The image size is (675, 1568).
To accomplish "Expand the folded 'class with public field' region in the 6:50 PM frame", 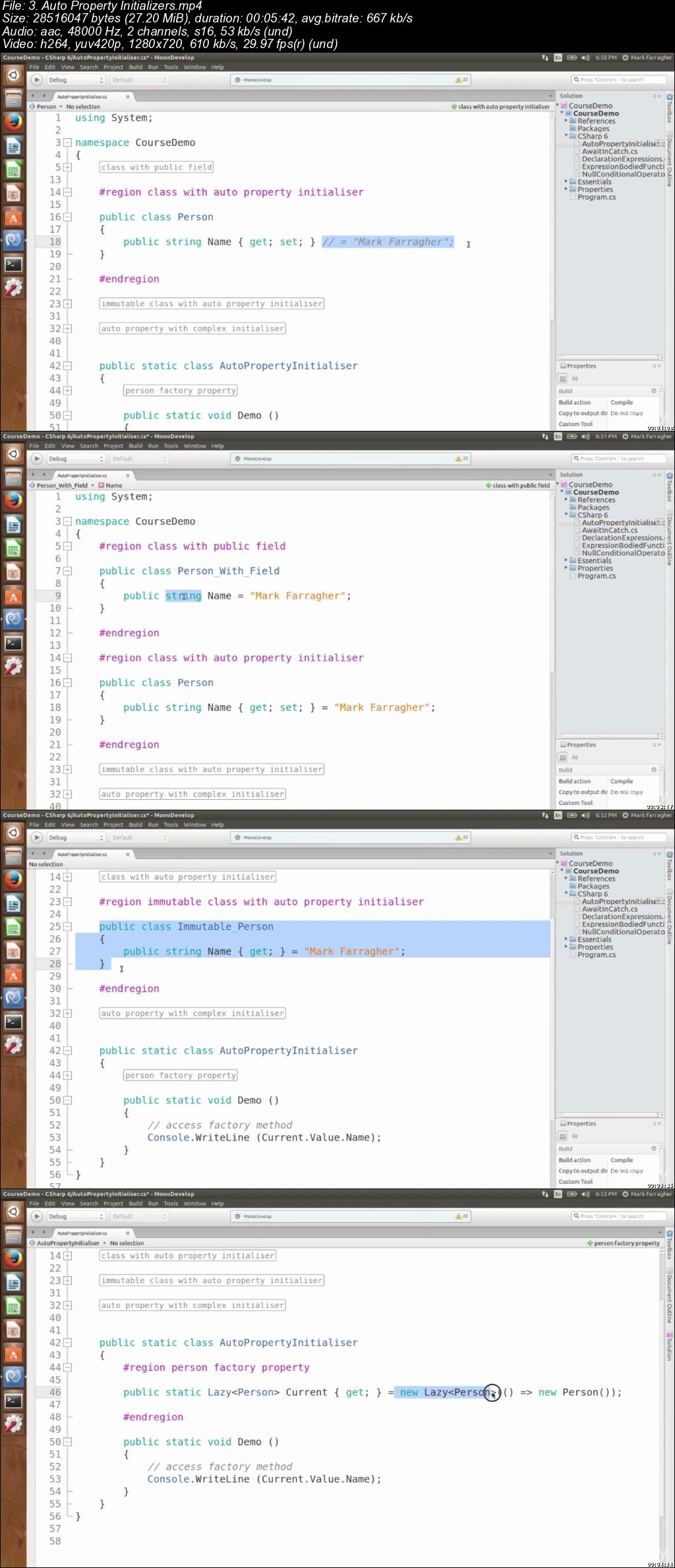I will [x=67, y=167].
